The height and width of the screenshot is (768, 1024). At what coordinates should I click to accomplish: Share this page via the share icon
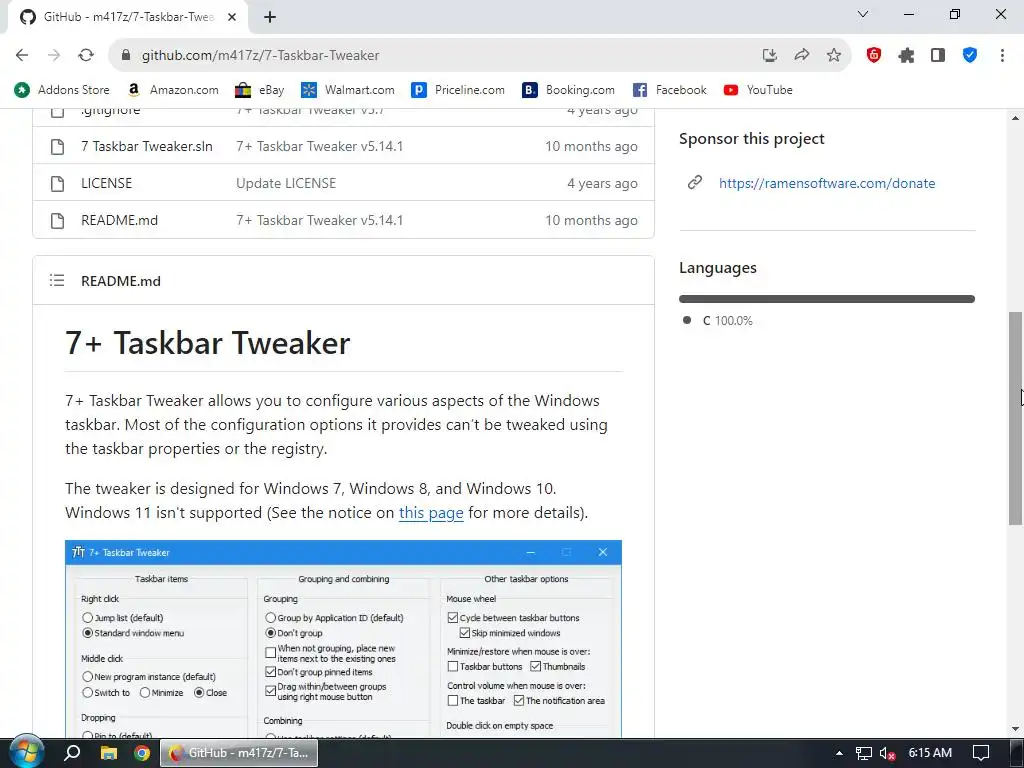click(x=802, y=56)
